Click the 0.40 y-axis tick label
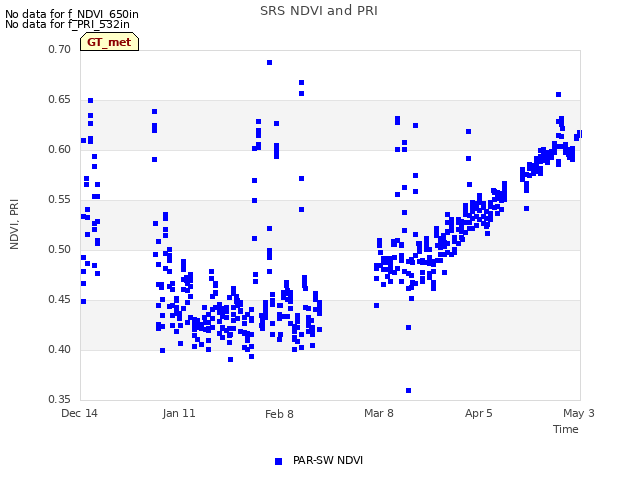The image size is (640, 480). coord(60,349)
